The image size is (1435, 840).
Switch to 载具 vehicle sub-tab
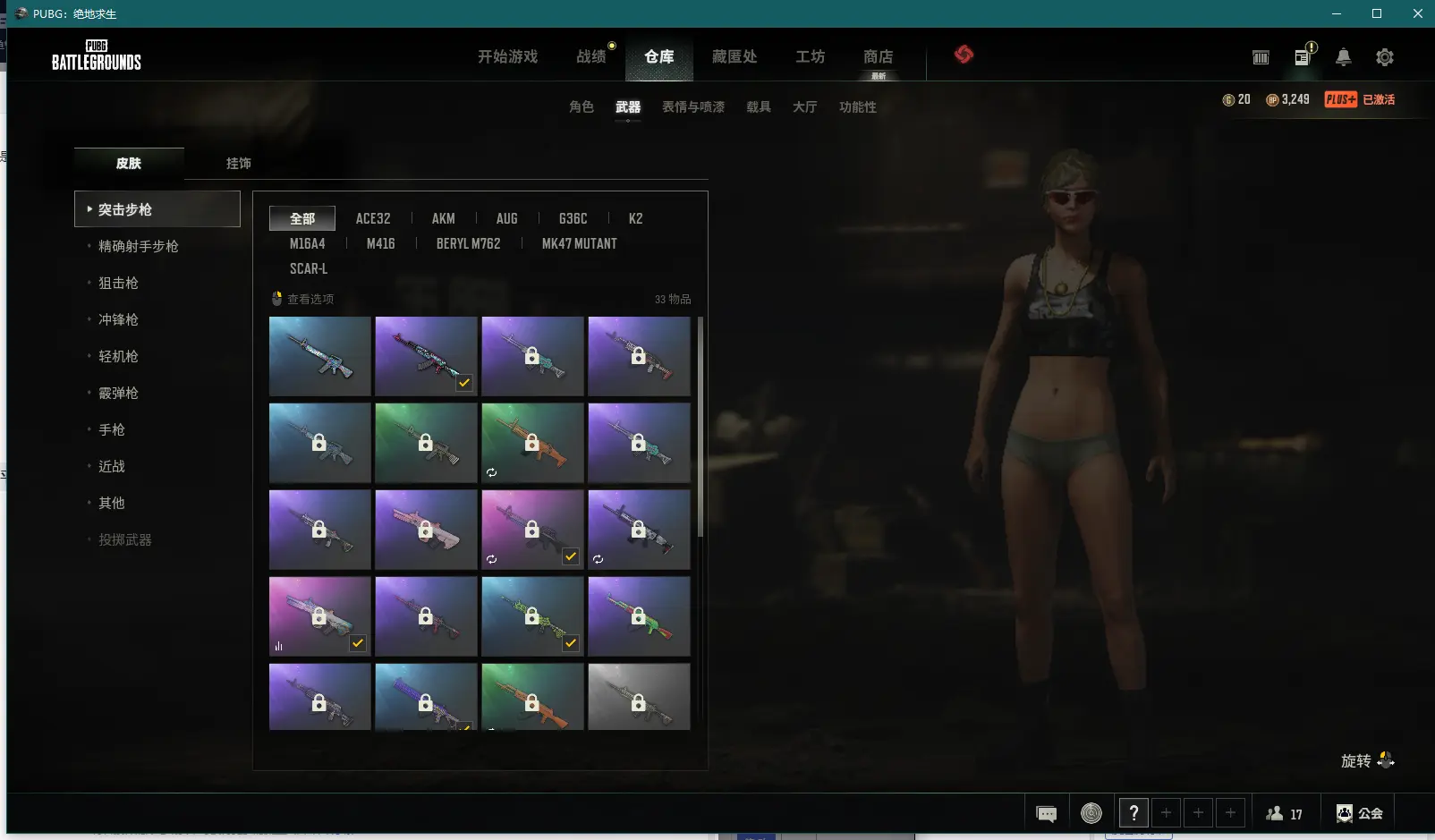pyautogui.click(x=759, y=106)
